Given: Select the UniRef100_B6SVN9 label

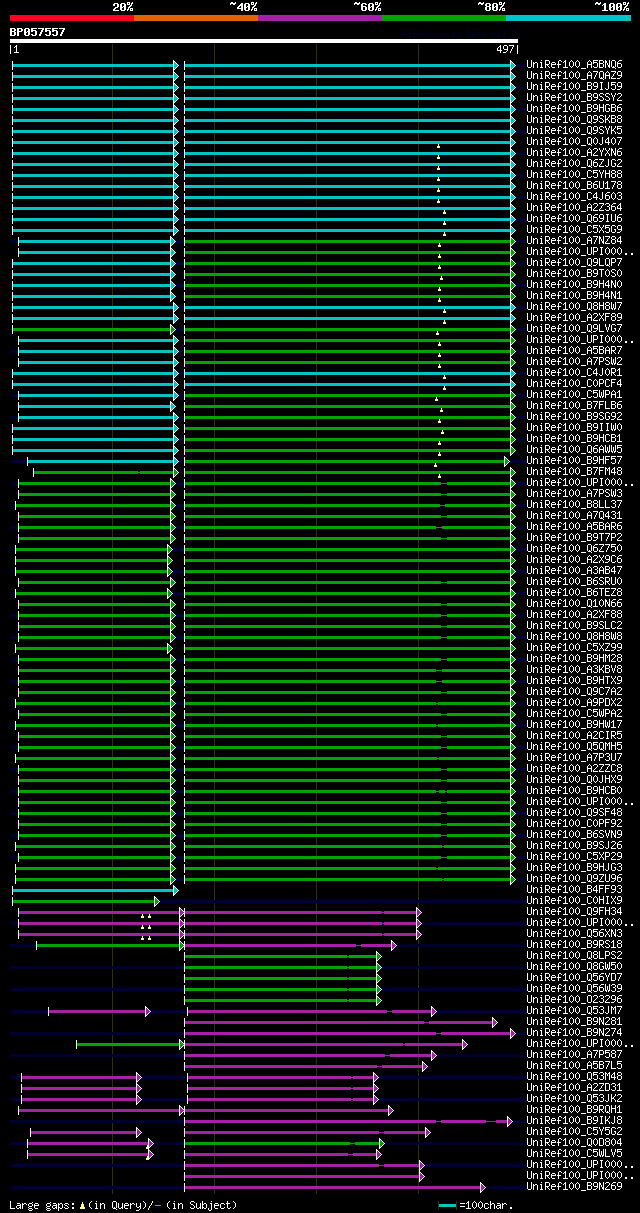Looking at the screenshot, I should click(574, 834).
